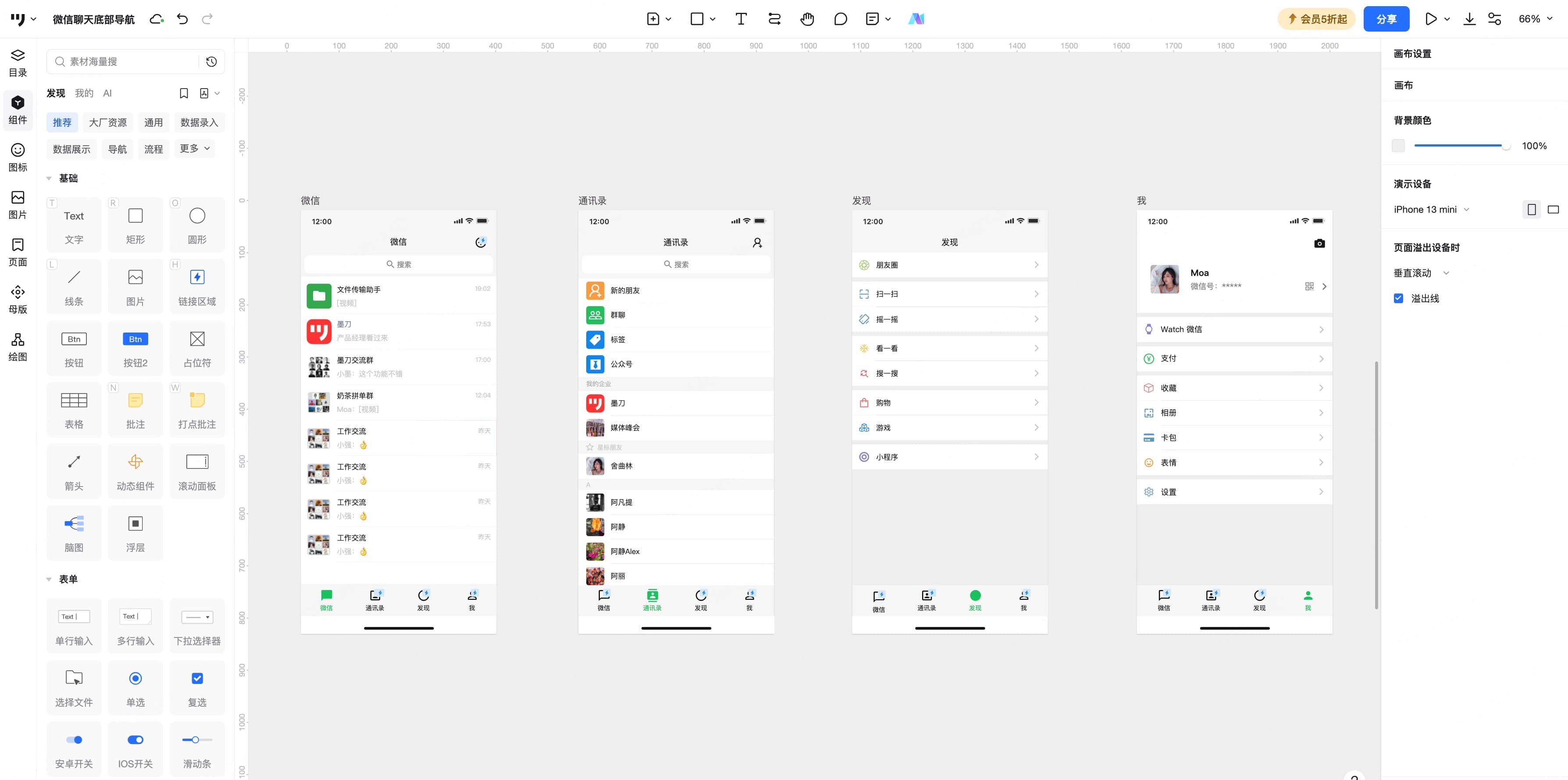This screenshot has height=780, width=1568.
Task: Collapse the 基础 basic components section
Action: tap(49, 179)
